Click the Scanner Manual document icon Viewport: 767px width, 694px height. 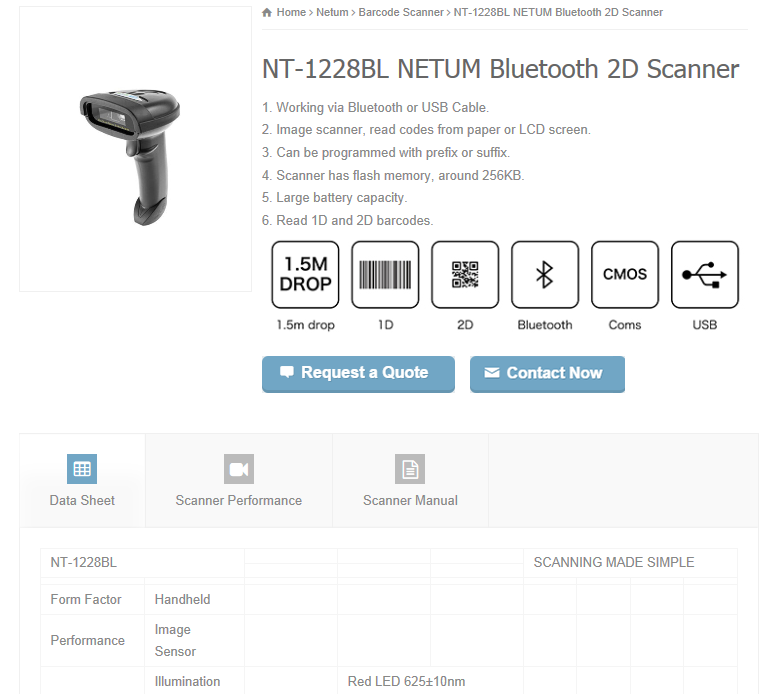point(410,469)
